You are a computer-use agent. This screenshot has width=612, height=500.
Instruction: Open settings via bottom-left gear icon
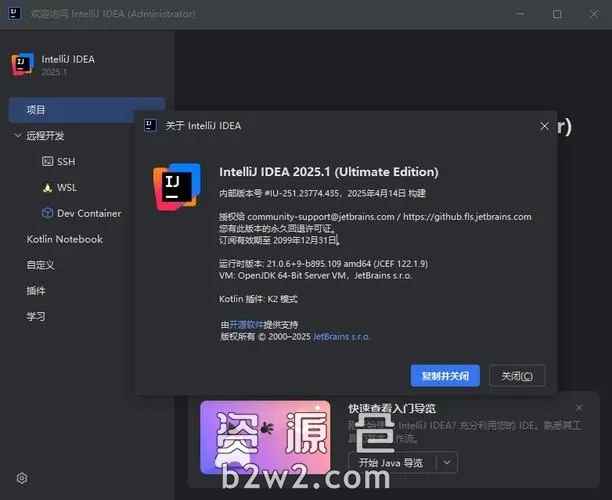(22, 478)
